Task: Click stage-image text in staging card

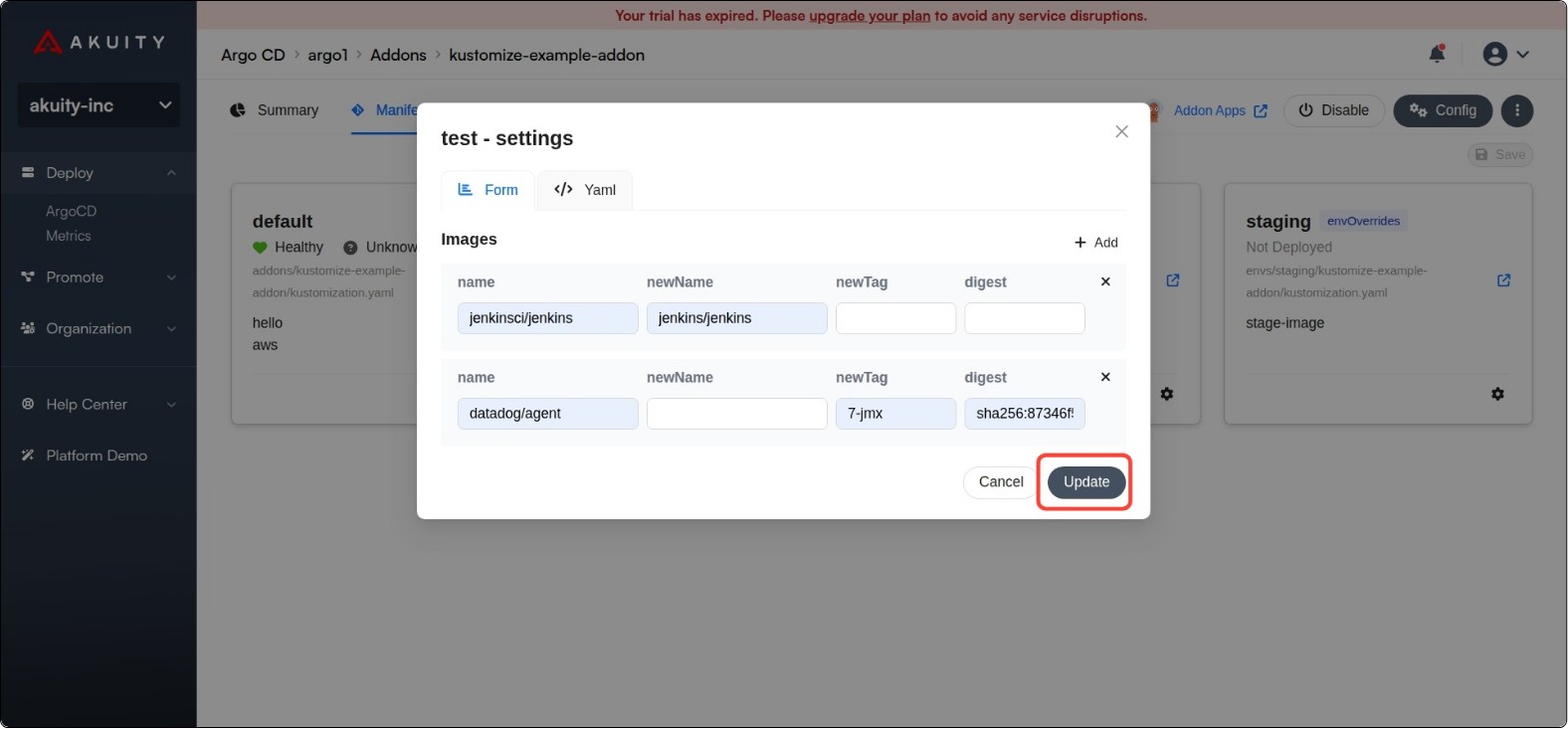Action: (1284, 323)
